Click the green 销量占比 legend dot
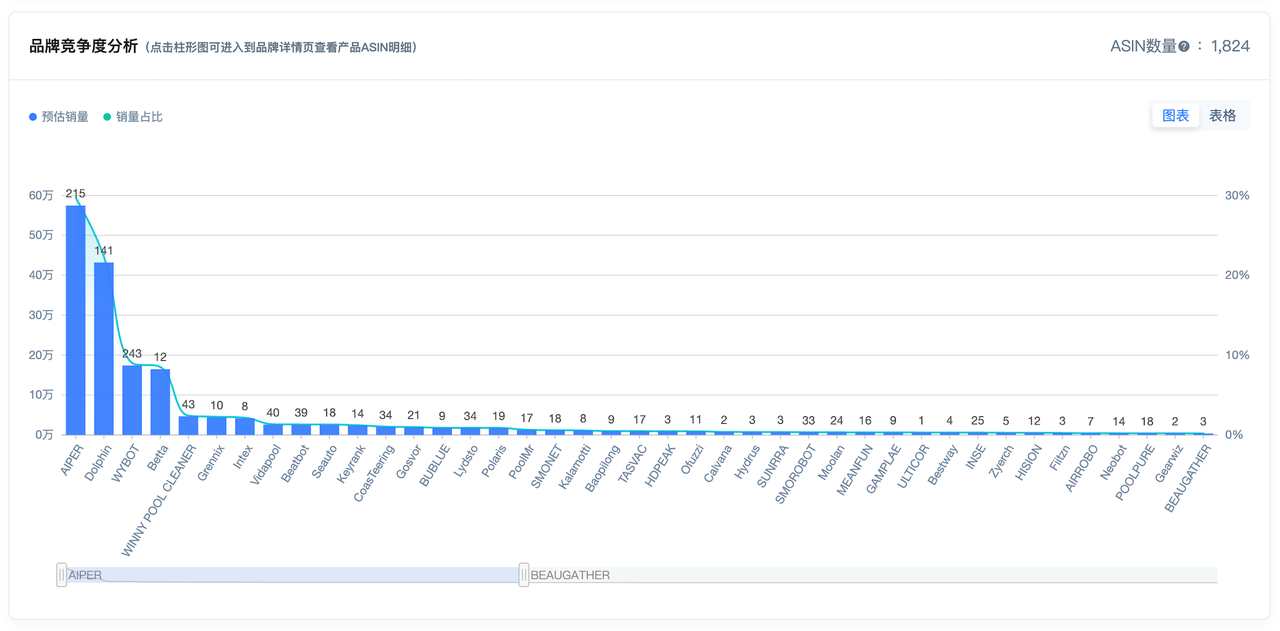 (108, 117)
